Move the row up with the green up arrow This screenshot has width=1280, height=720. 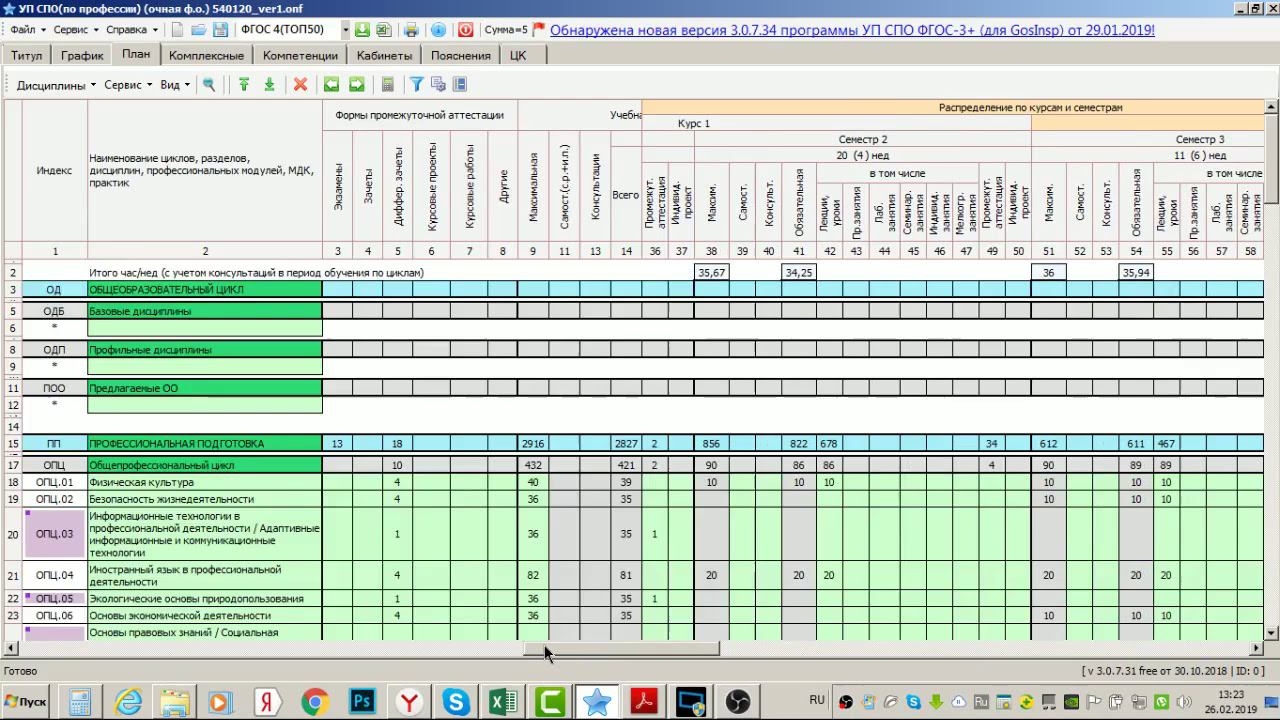tap(243, 85)
